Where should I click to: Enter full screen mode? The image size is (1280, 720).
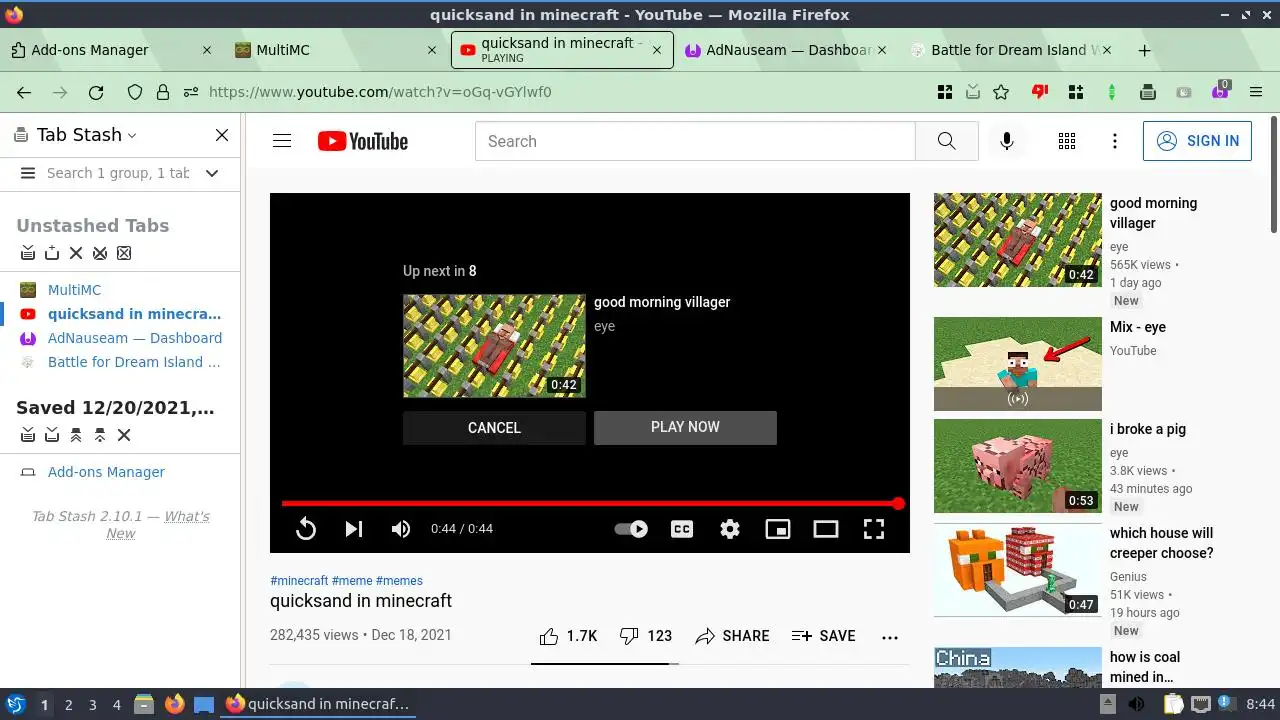point(874,529)
